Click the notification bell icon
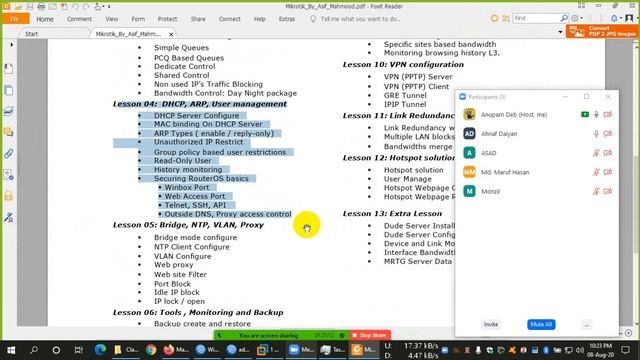Viewport: 640px width, 360px height. (614, 18)
